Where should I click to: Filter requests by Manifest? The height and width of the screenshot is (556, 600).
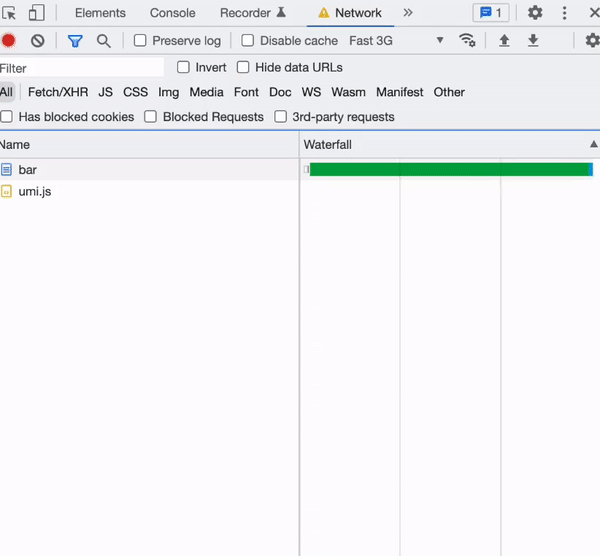[400, 92]
